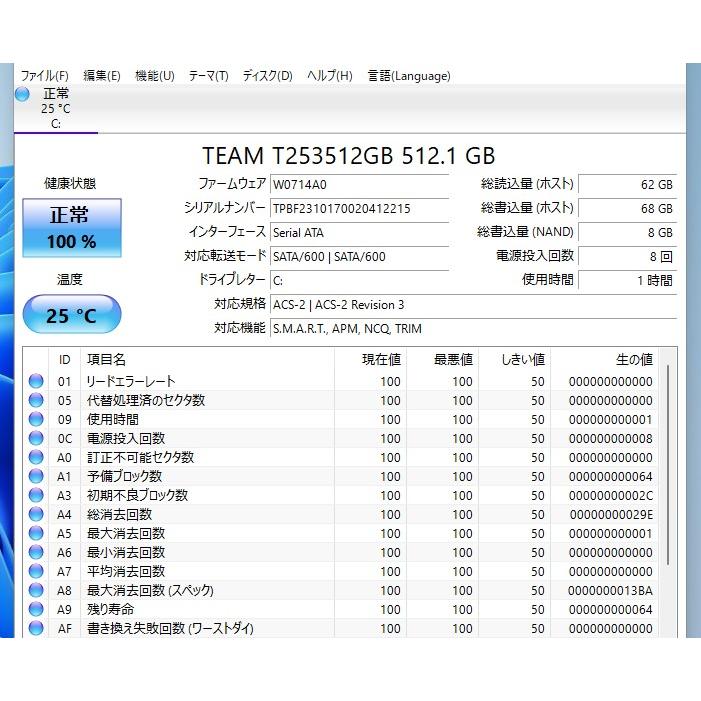Screen dimensions: 701x701
Task: Click the interface field Serial ATA
Action: tap(359, 233)
